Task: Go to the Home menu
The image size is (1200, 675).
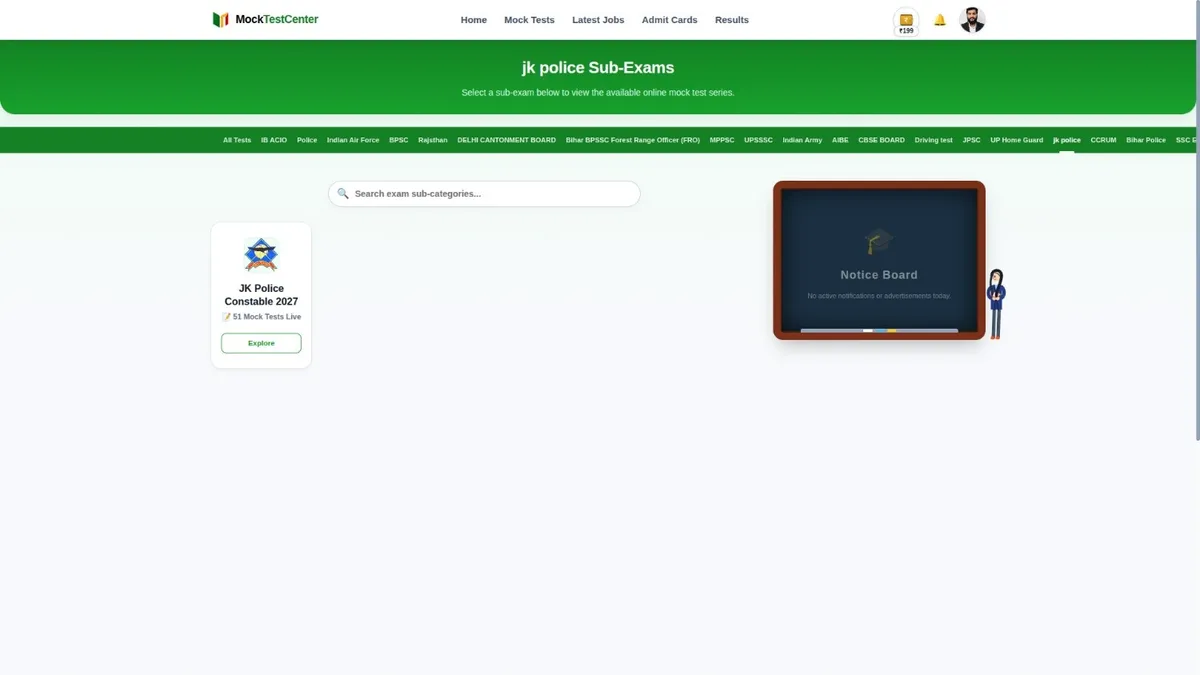Action: pyautogui.click(x=474, y=20)
